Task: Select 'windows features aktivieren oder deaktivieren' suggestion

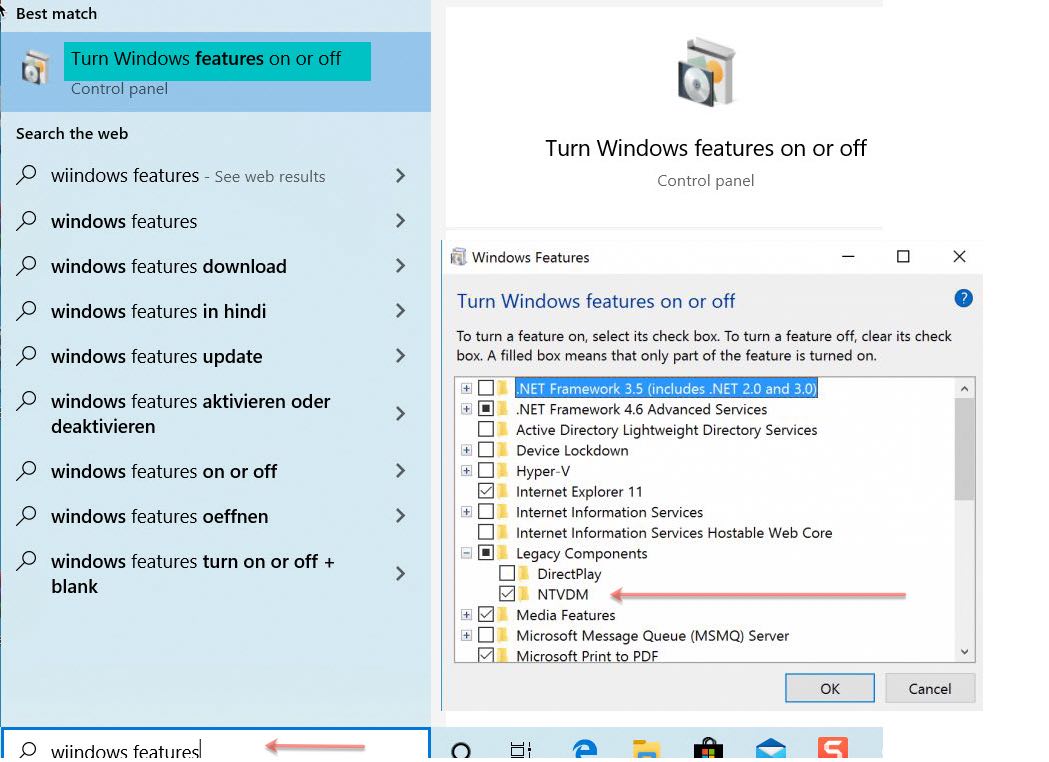Action: pyautogui.click(x=215, y=413)
